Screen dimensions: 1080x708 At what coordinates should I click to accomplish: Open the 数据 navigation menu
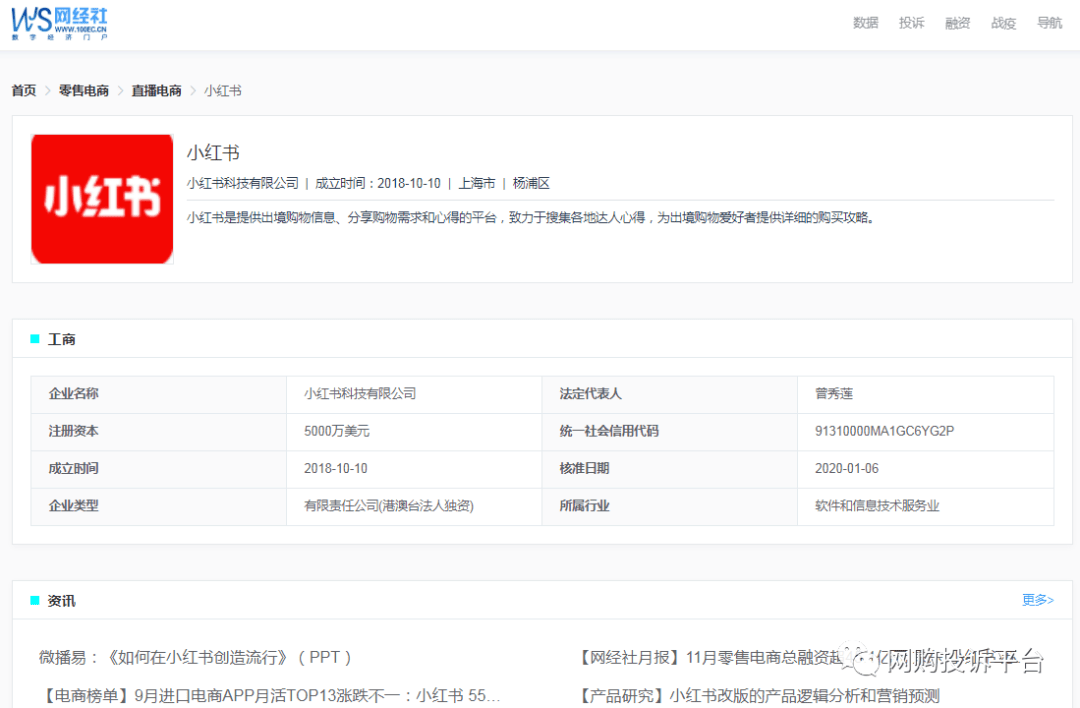coord(865,23)
